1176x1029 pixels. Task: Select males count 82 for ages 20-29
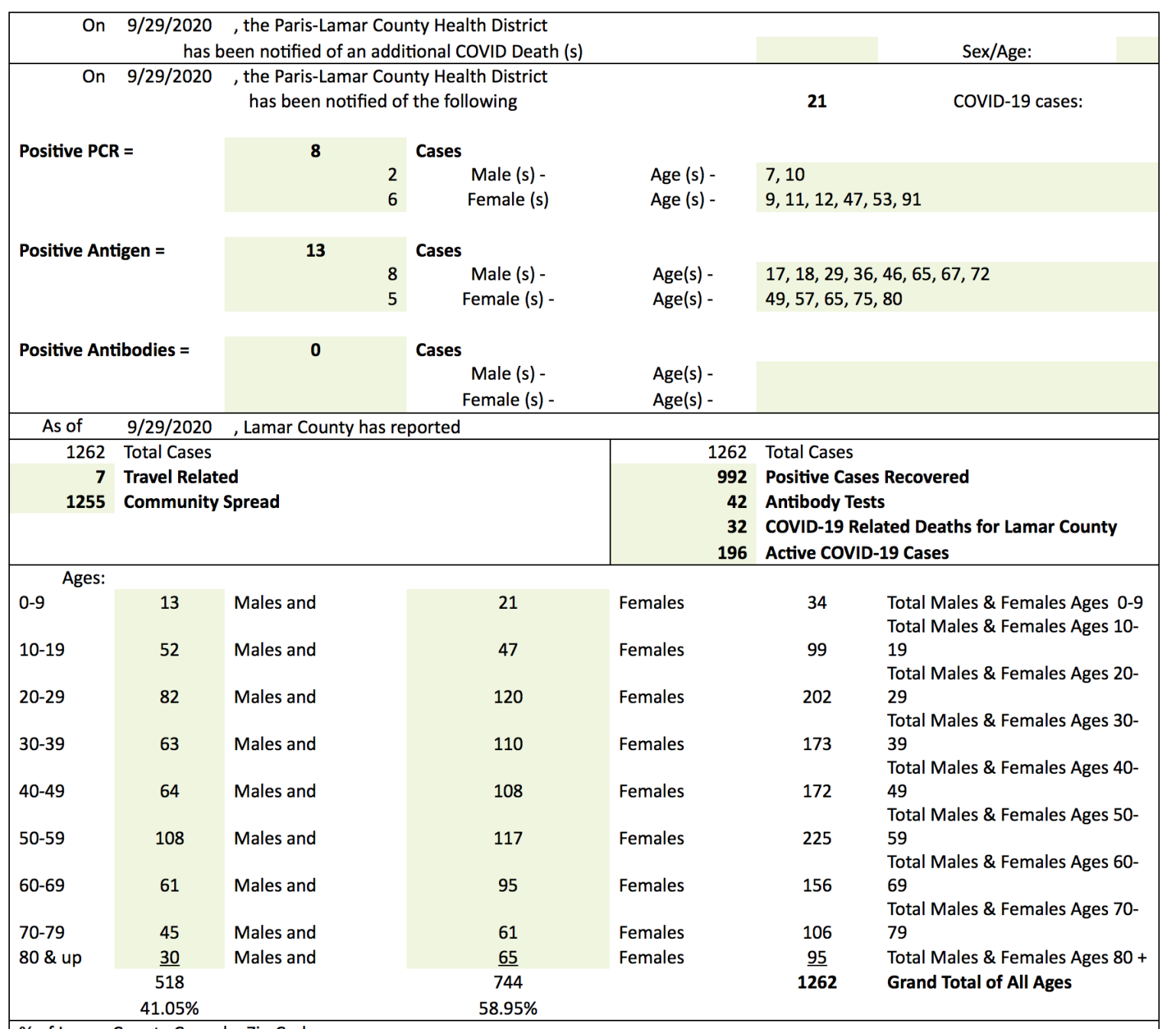click(x=170, y=697)
